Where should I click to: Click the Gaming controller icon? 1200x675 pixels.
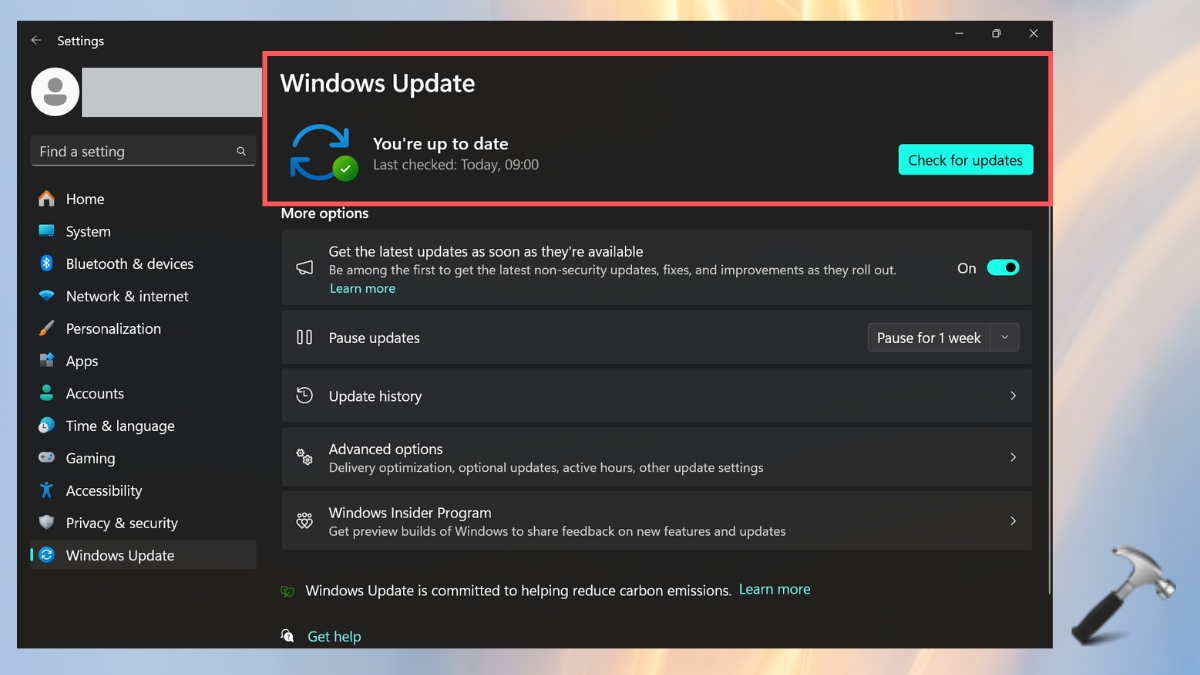pyautogui.click(x=46, y=458)
